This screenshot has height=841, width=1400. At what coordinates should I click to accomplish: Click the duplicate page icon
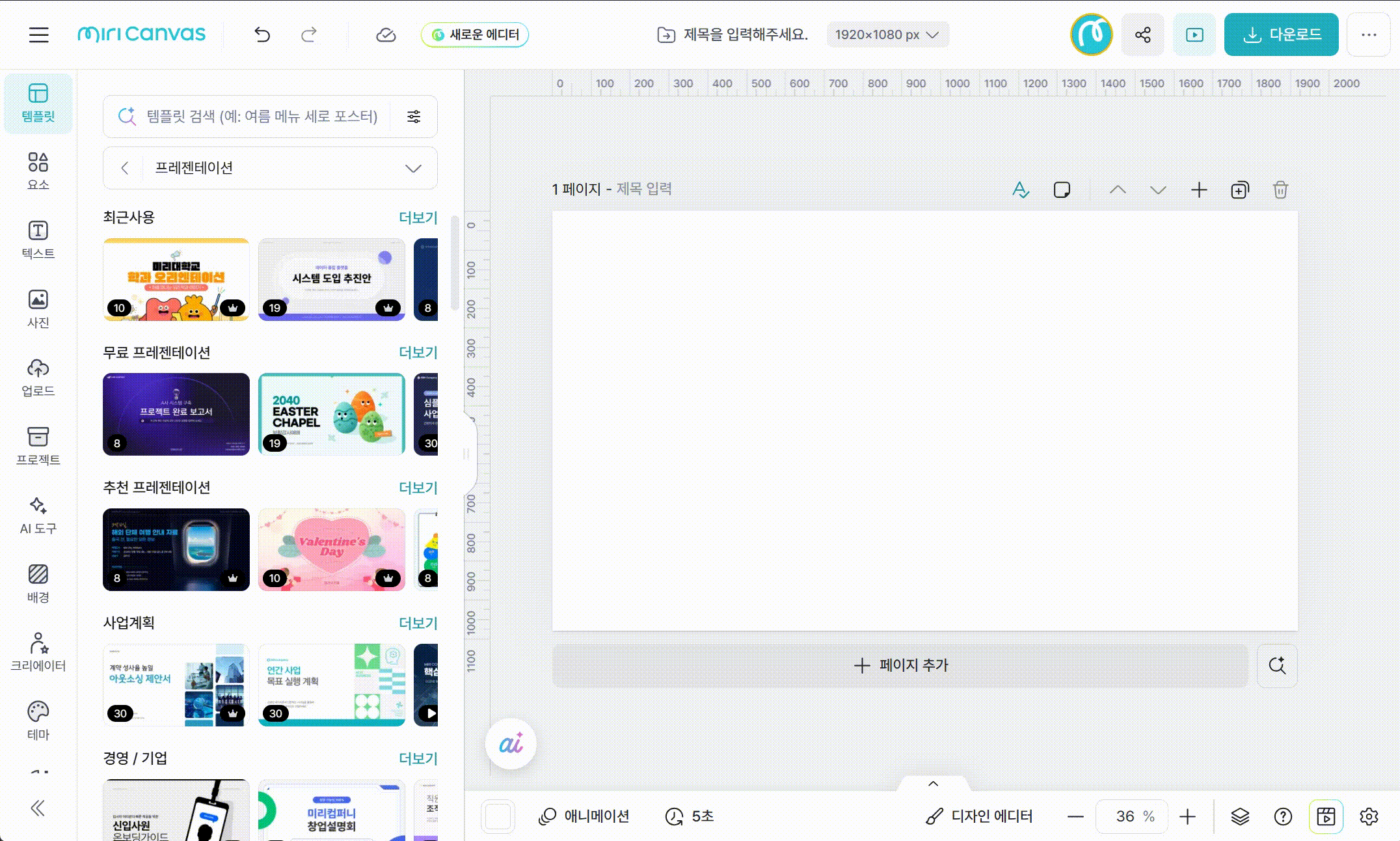pyautogui.click(x=1239, y=190)
